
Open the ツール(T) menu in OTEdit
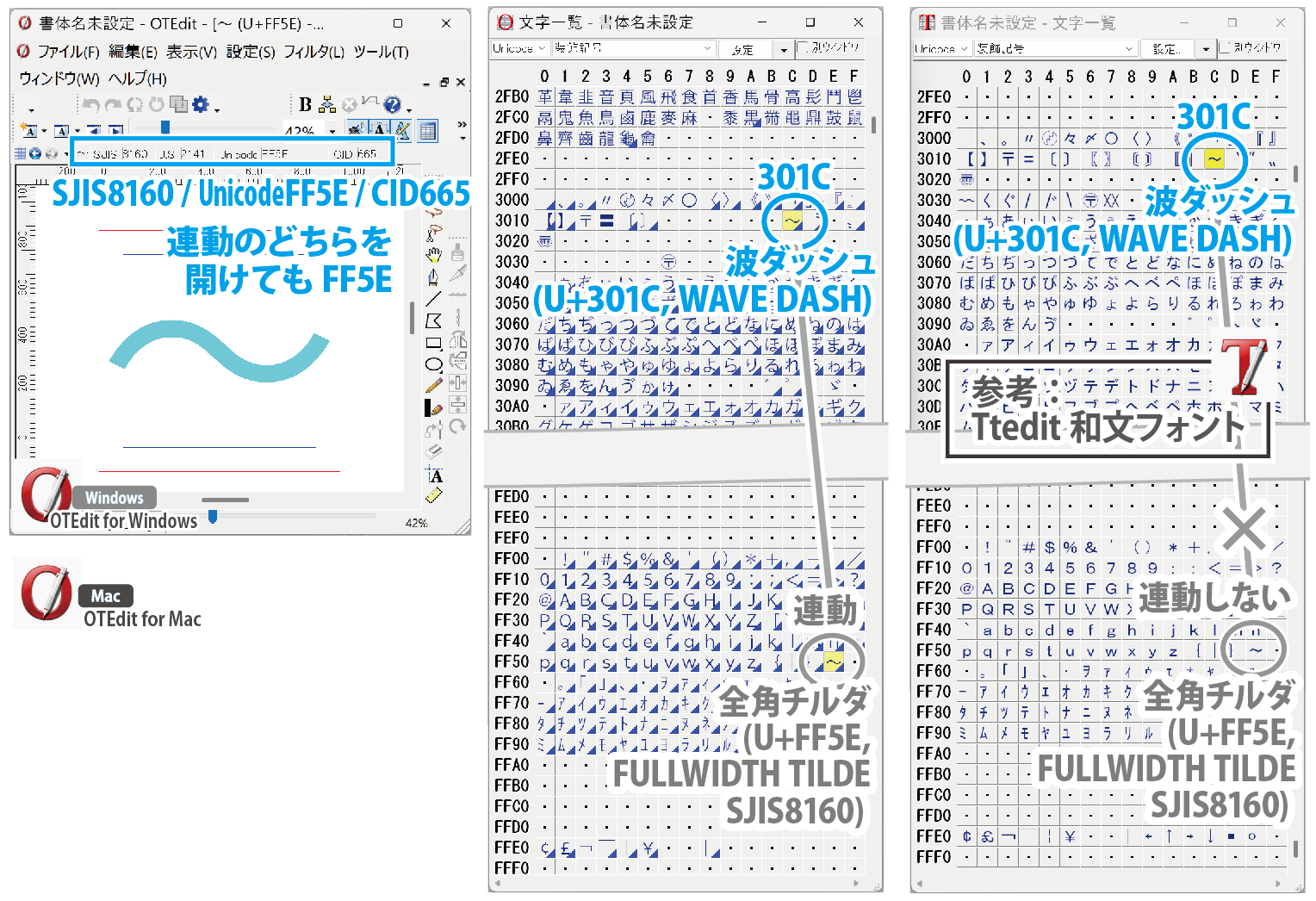[381, 52]
